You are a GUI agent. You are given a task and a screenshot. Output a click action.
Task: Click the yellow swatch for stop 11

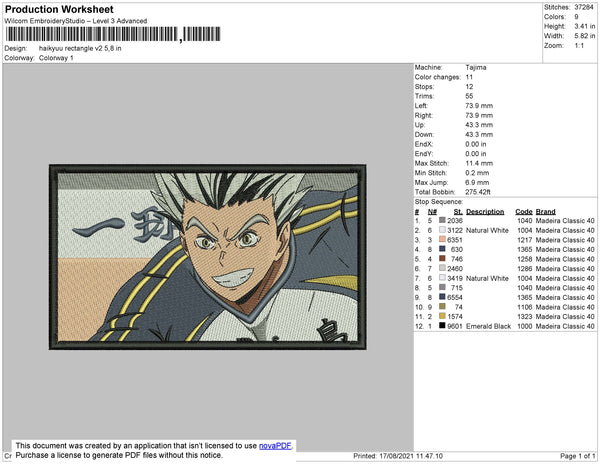(x=442, y=316)
